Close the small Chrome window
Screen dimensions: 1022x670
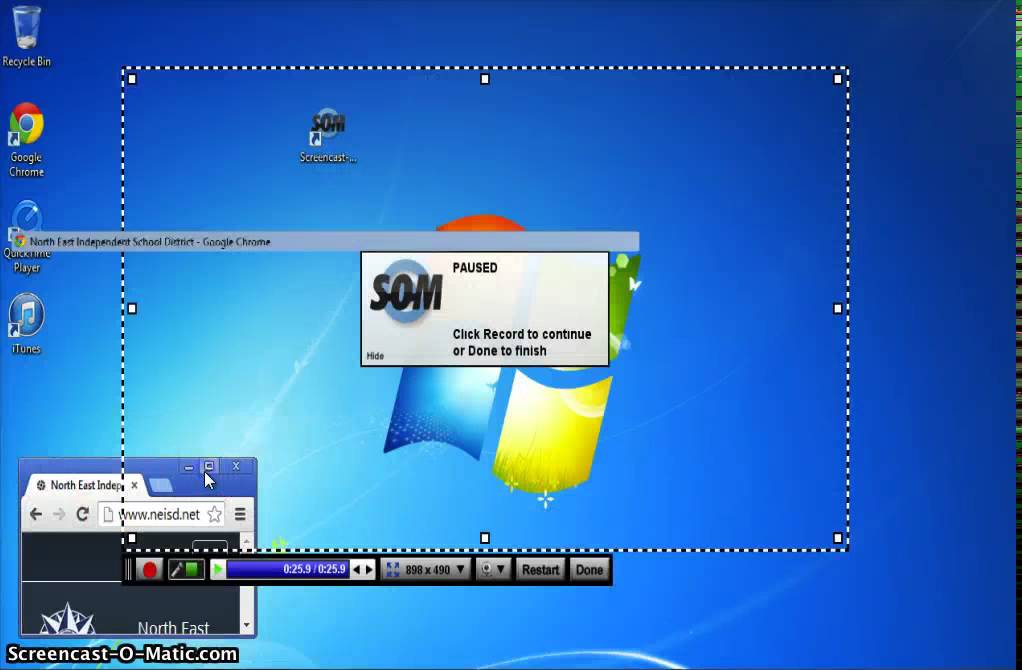(x=236, y=466)
